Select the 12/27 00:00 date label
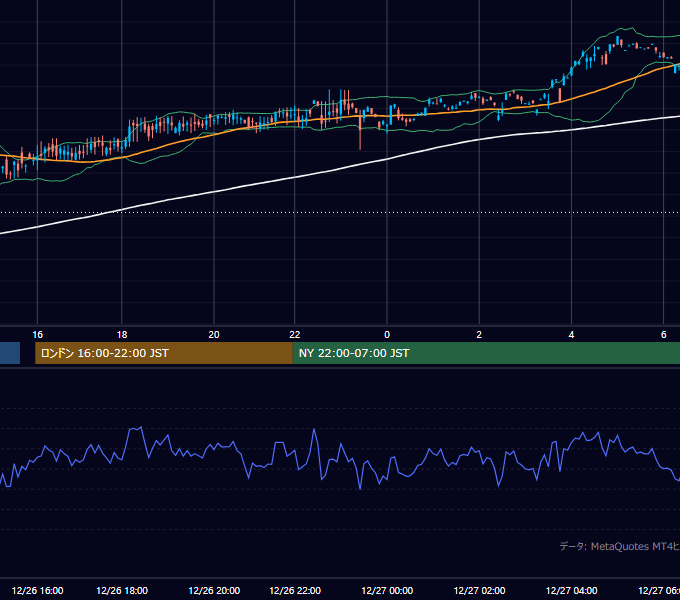The image size is (680, 600). (x=387, y=590)
